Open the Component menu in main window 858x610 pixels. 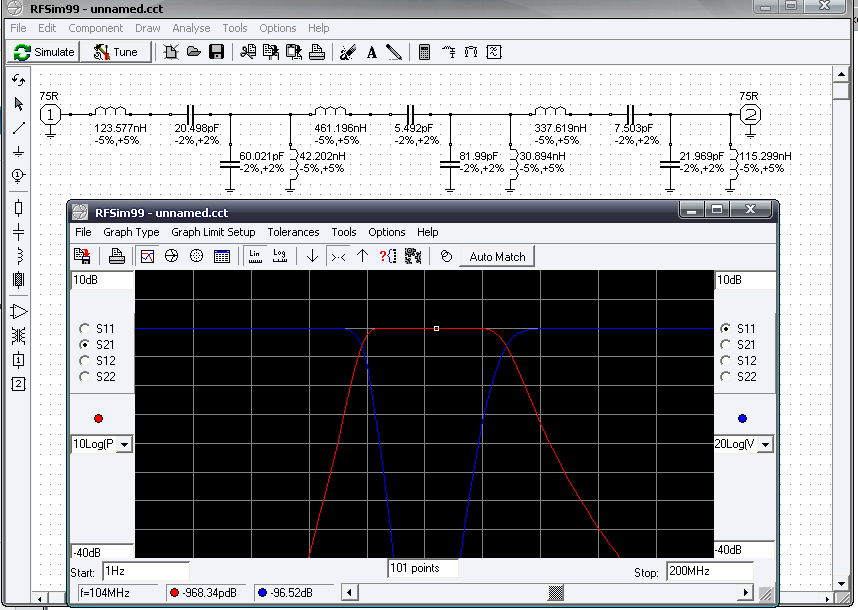pyautogui.click(x=95, y=28)
